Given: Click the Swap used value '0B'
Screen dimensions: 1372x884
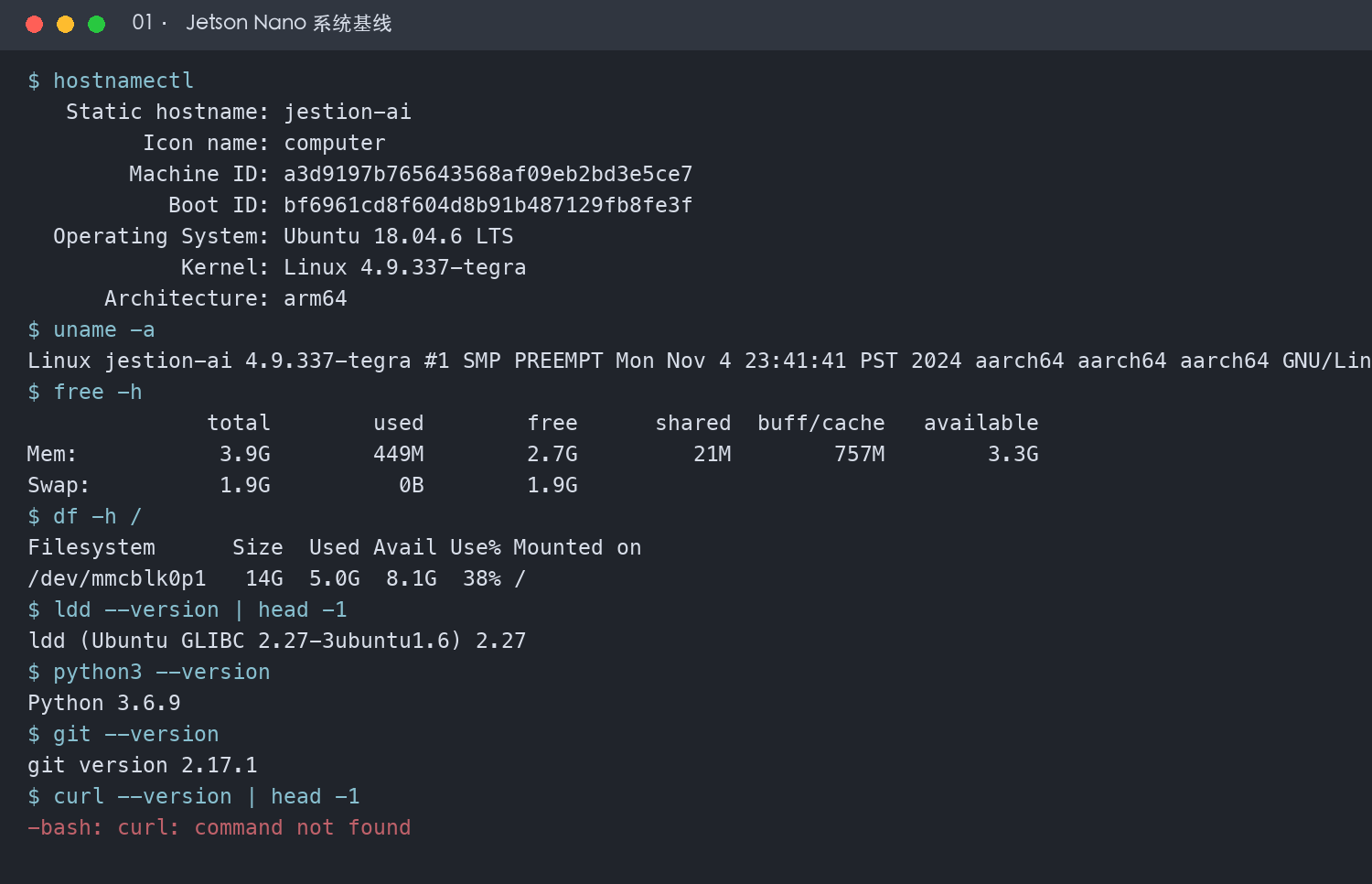Looking at the screenshot, I should click(x=412, y=485).
